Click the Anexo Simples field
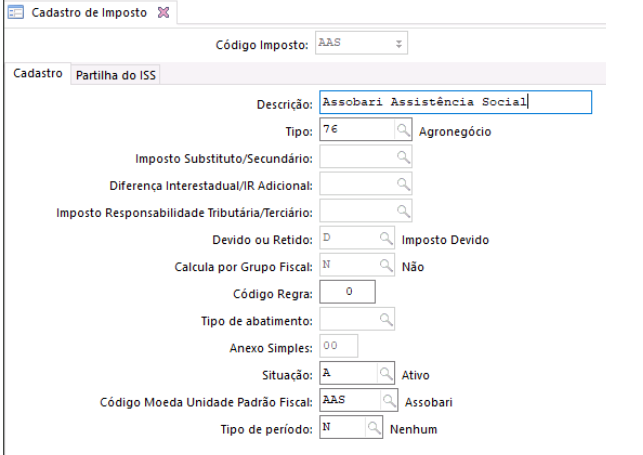Viewport: 643px width, 455px height. 337,346
